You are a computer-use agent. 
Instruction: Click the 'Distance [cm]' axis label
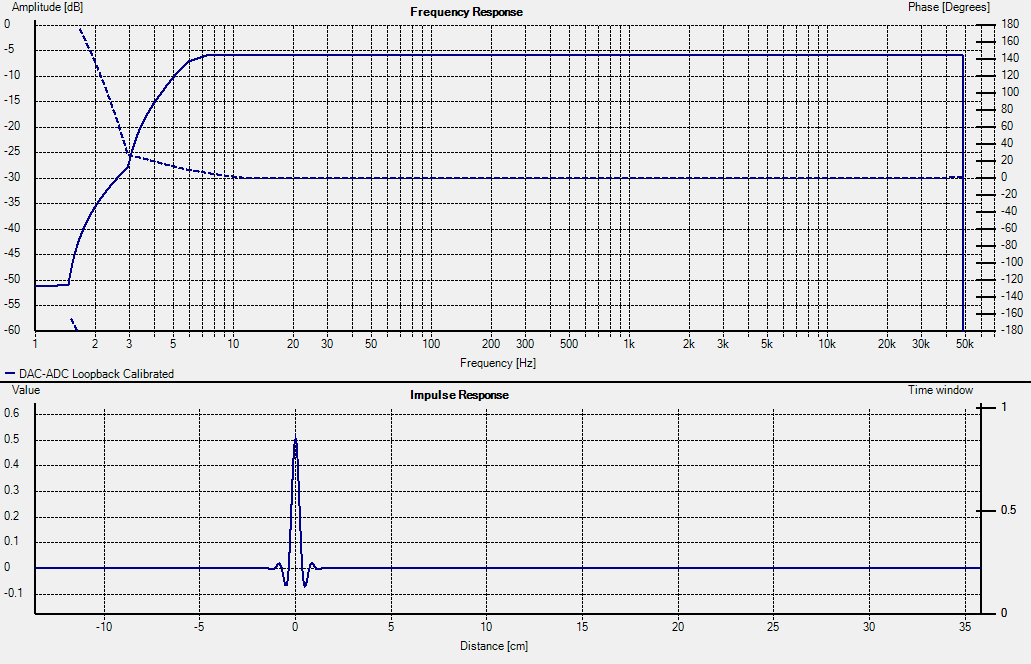494,646
